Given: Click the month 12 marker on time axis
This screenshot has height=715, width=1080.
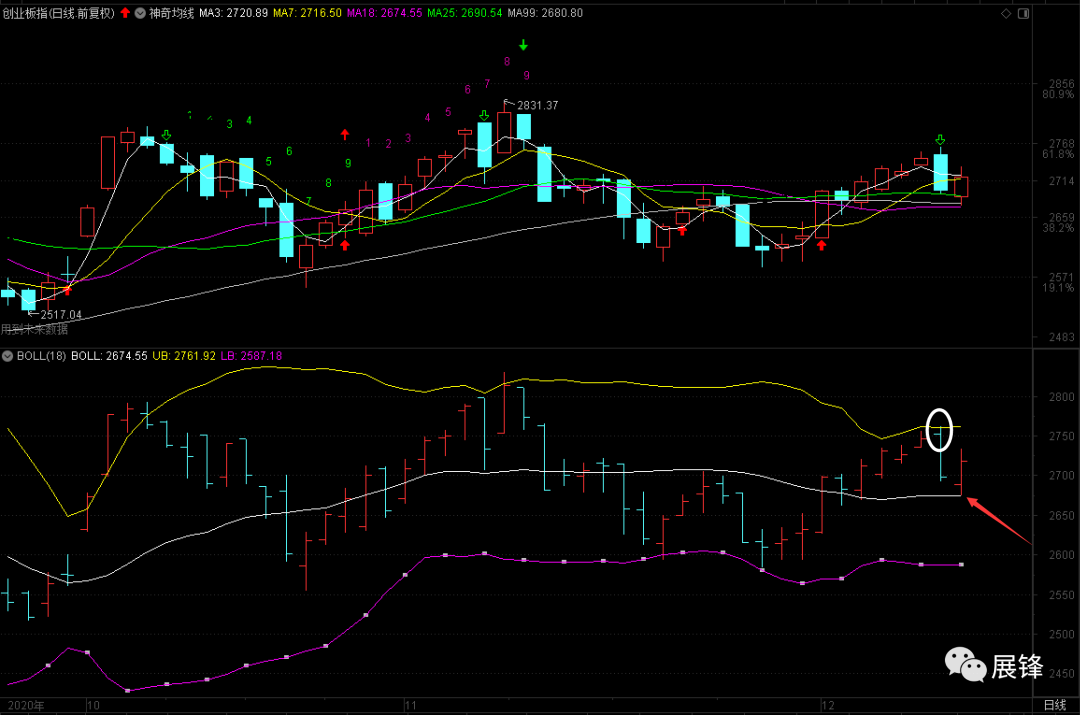Looking at the screenshot, I should (x=828, y=705).
